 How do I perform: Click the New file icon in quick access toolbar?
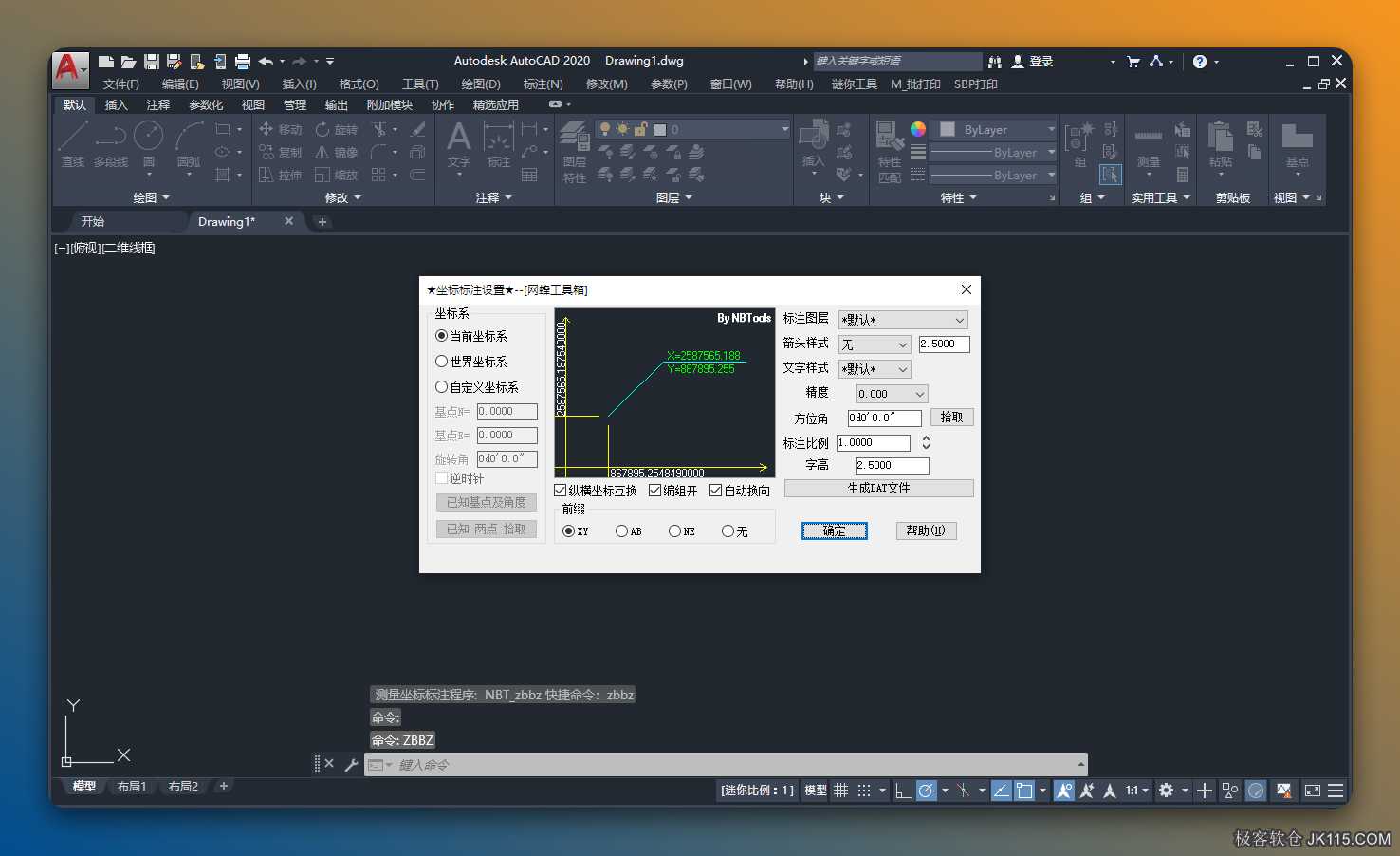[106, 62]
